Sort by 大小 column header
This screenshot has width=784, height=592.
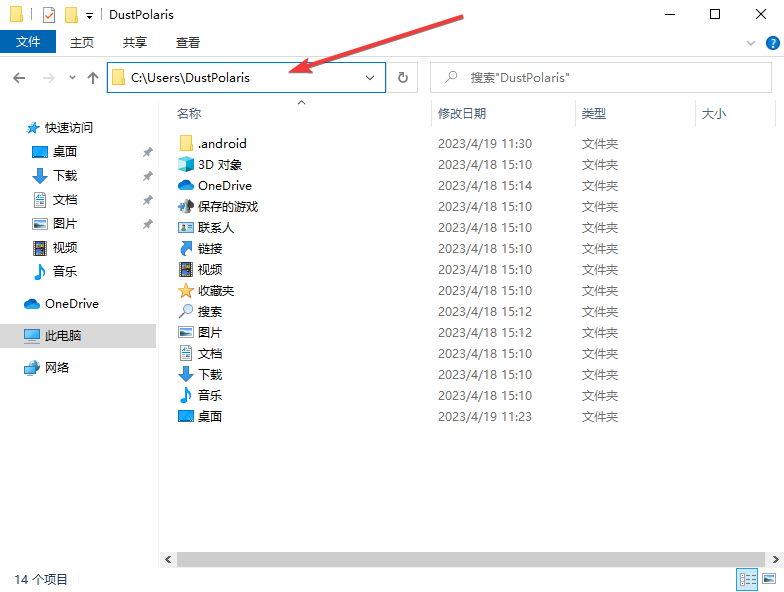point(714,114)
